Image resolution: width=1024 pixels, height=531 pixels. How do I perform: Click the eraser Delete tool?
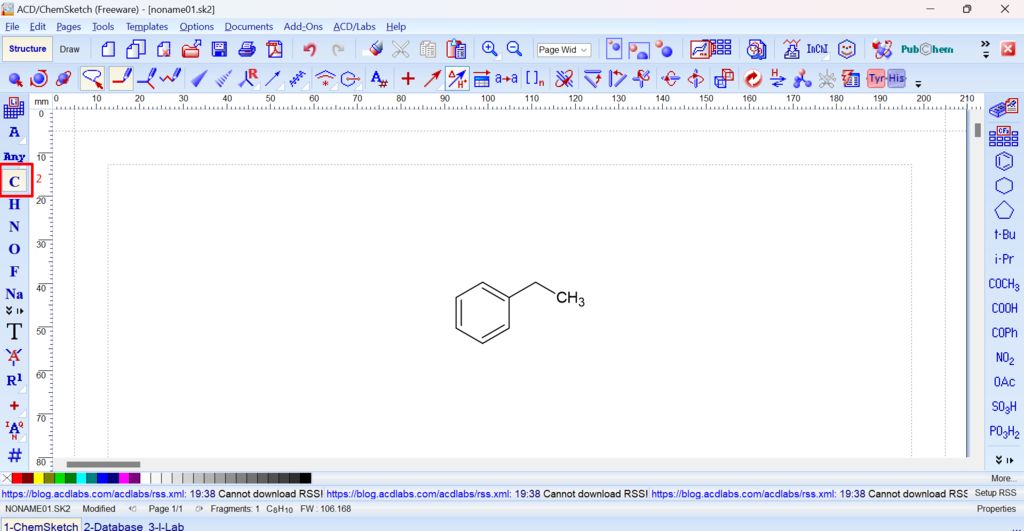click(376, 48)
